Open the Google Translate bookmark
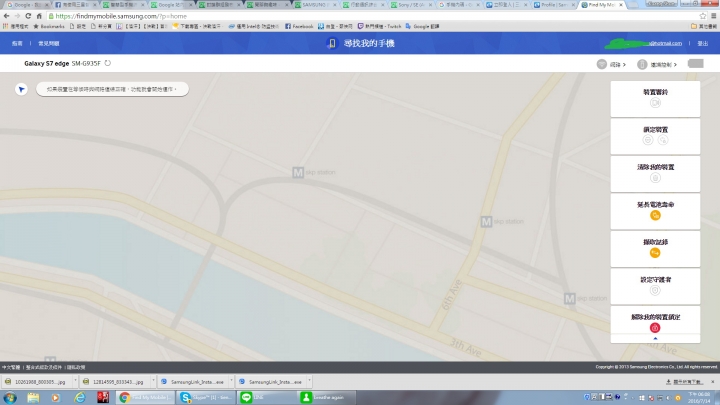This screenshot has height=405, width=720. tap(422, 26)
